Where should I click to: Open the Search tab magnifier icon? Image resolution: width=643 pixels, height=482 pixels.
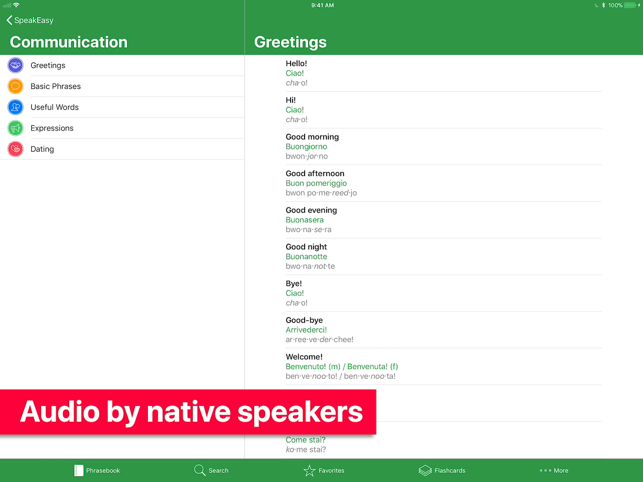[x=200, y=470]
